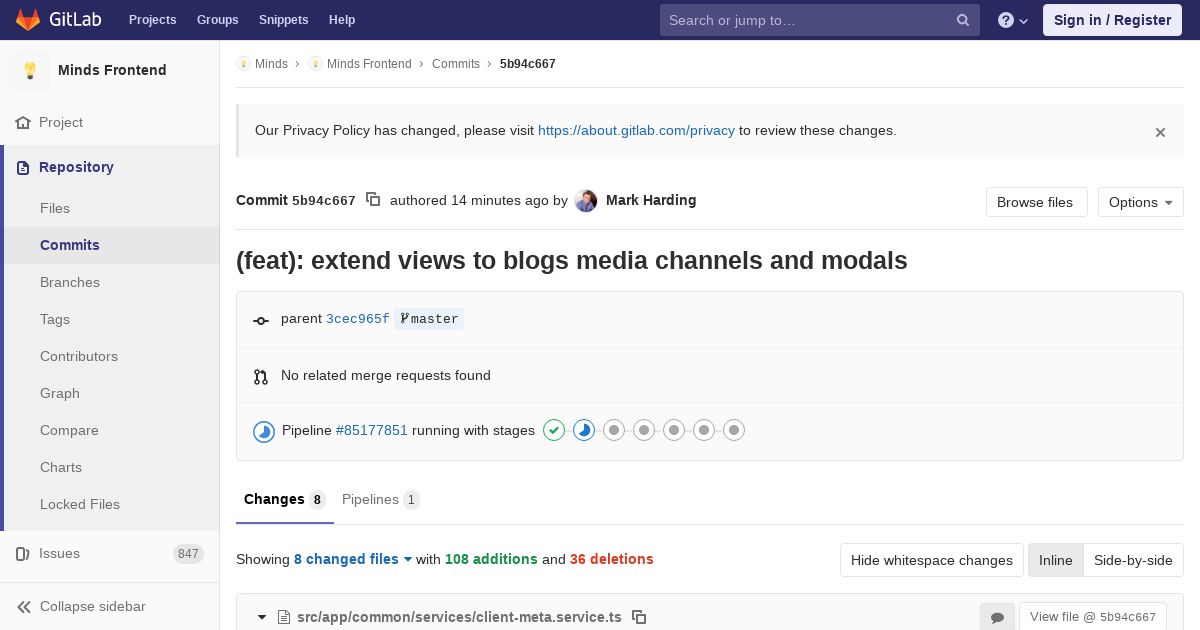Copy the client-meta.service.ts file path
The width and height of the screenshot is (1200, 630).
coord(639,617)
